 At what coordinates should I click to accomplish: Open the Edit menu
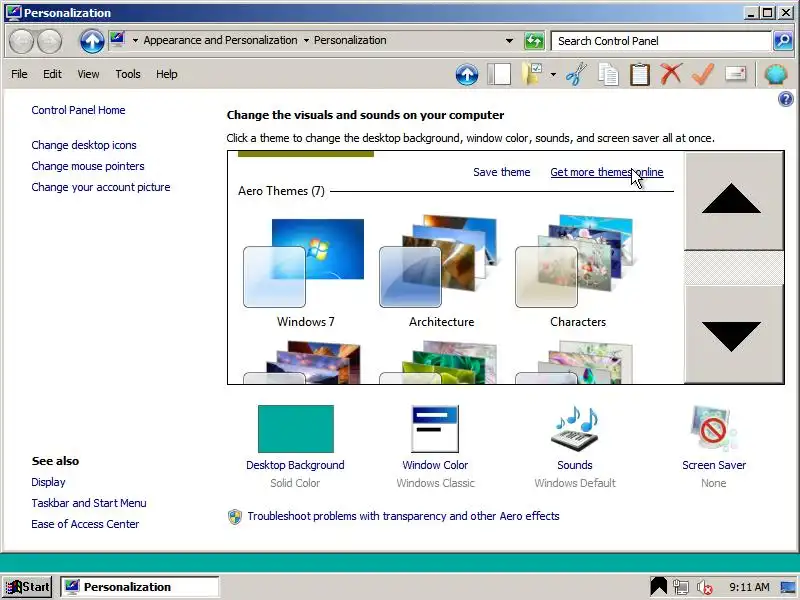click(52, 74)
